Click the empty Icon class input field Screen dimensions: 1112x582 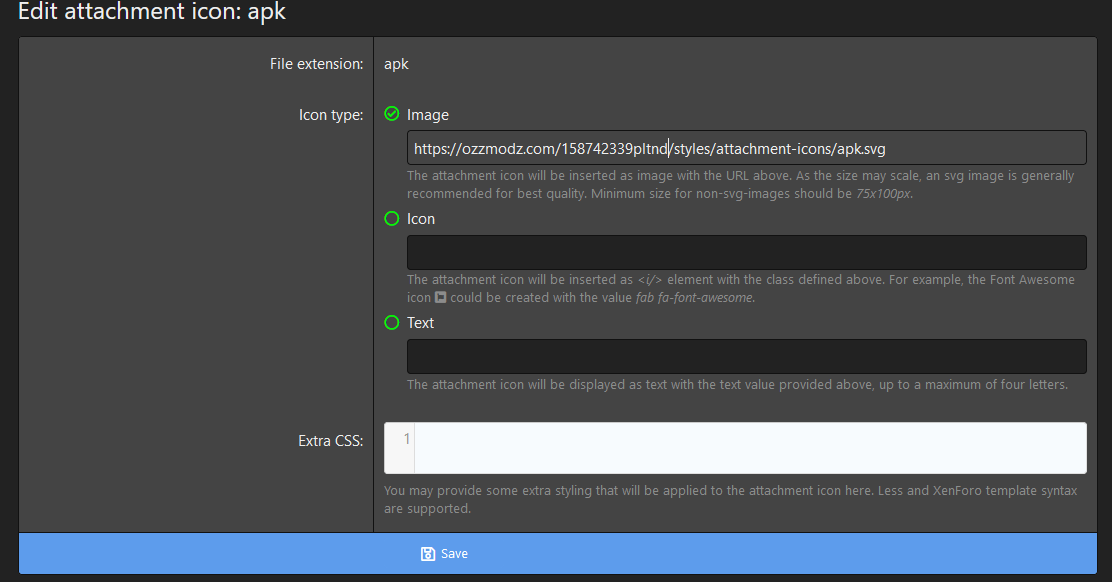[x=745, y=252]
